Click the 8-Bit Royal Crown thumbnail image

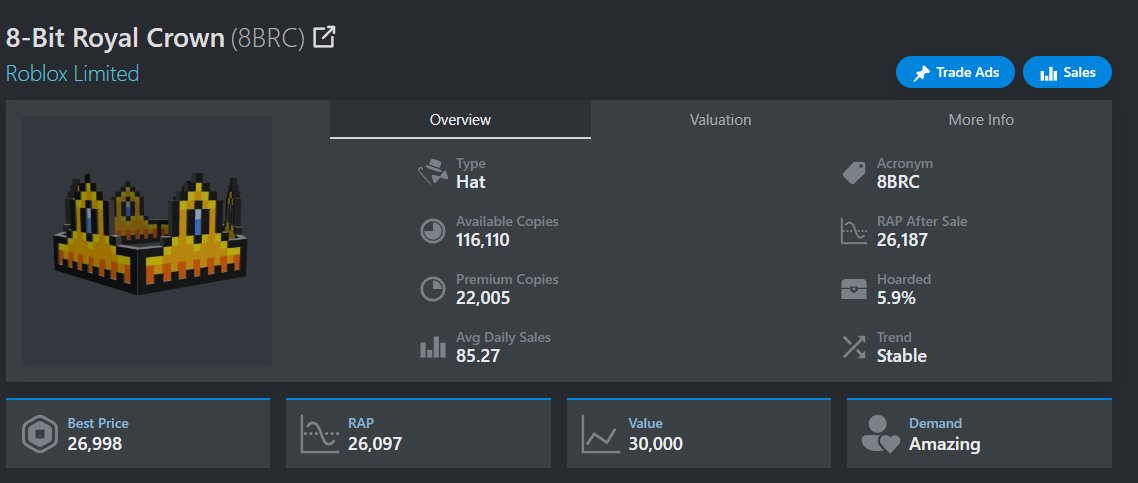pyautogui.click(x=146, y=240)
